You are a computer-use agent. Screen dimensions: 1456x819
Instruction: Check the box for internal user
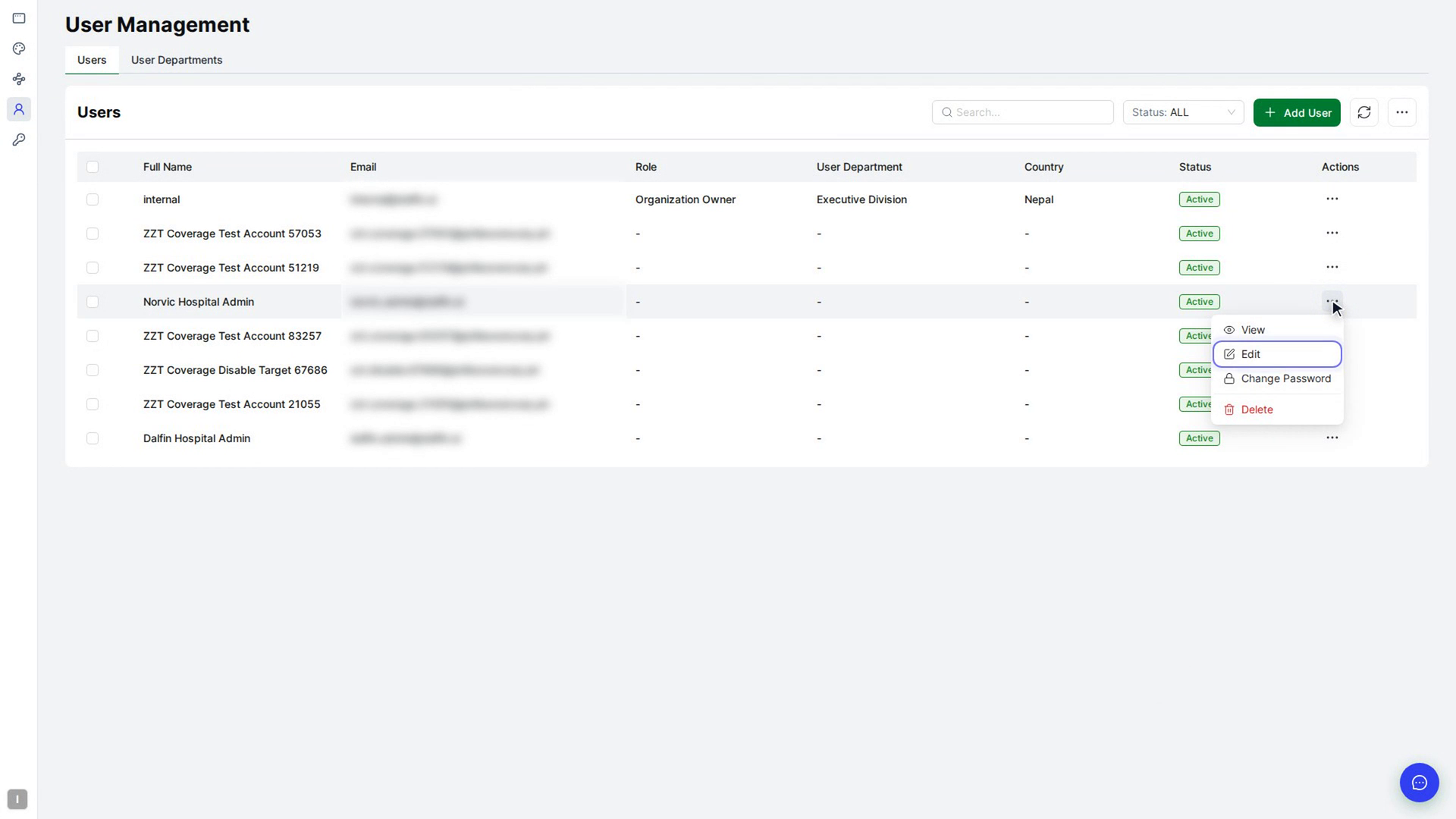click(93, 199)
